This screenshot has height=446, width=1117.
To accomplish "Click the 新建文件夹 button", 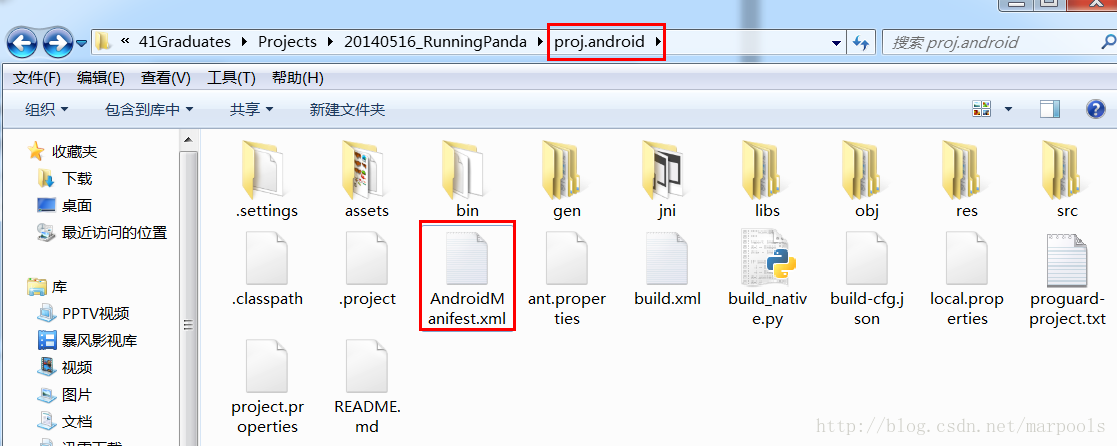I will tap(347, 110).
